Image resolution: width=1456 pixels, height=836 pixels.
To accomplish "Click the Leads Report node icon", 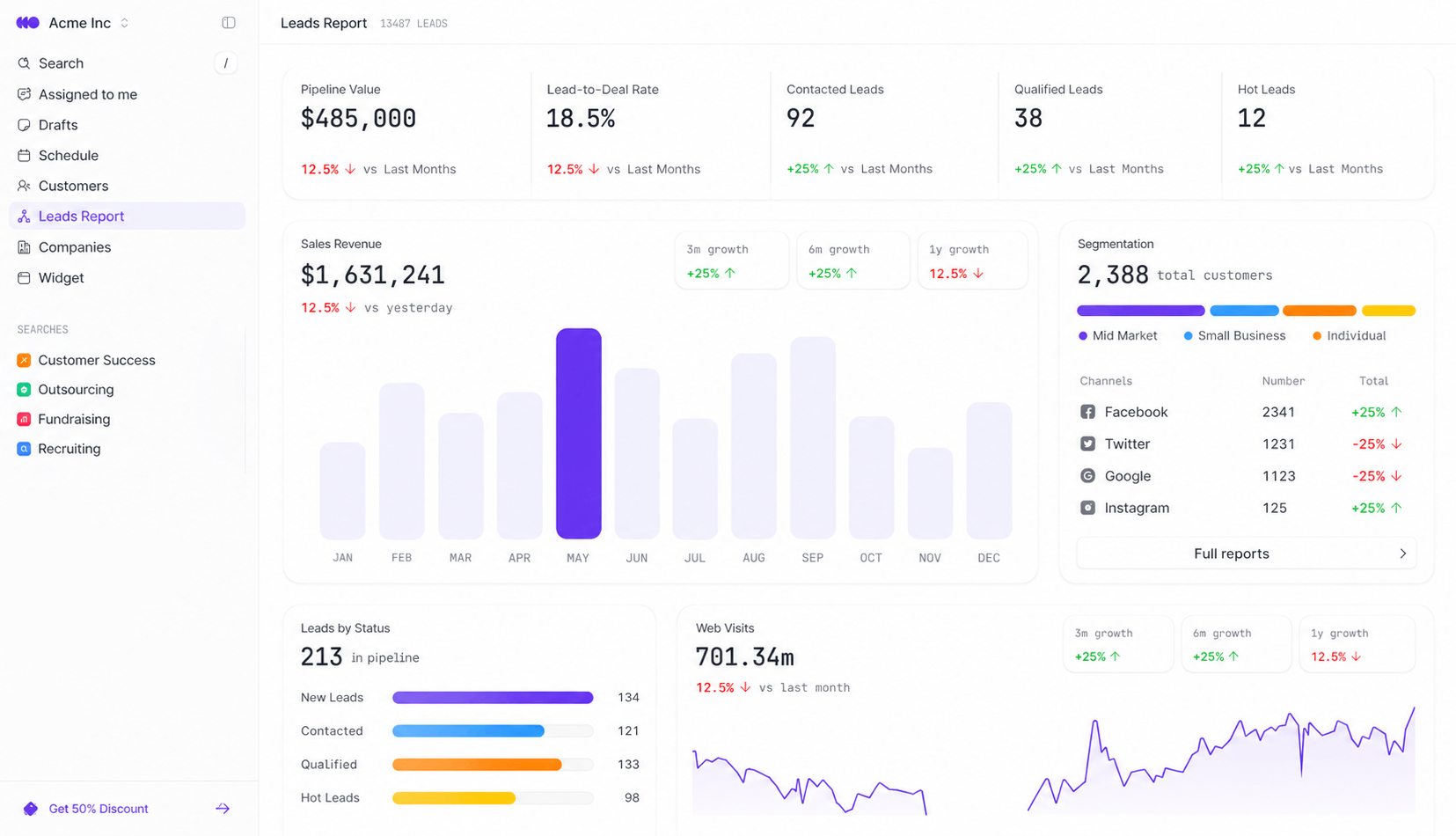I will pos(24,216).
